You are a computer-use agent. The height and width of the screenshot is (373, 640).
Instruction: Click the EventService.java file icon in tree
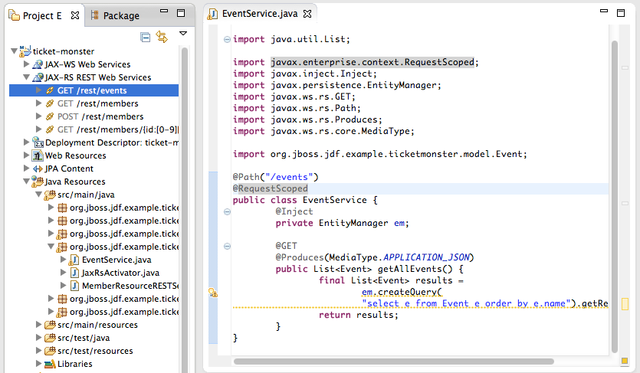74,260
